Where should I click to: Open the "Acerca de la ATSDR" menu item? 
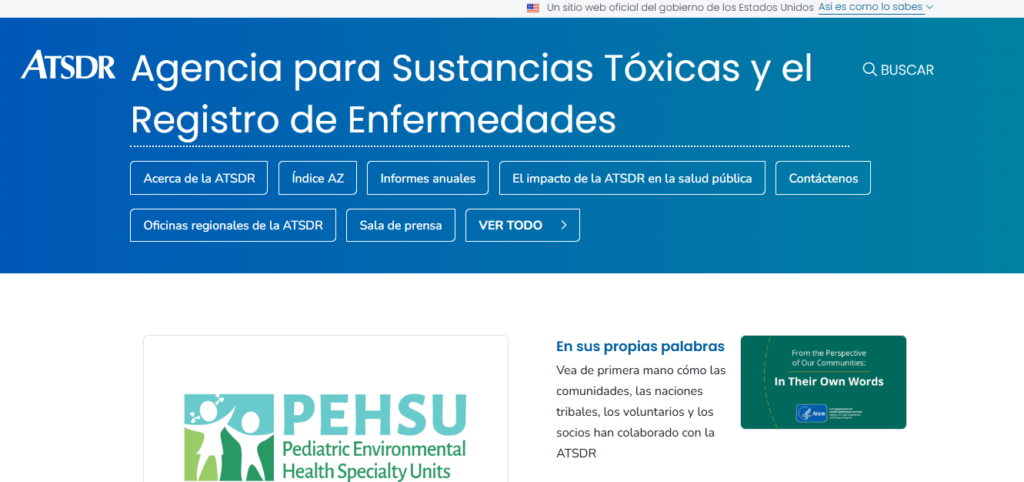tap(199, 178)
